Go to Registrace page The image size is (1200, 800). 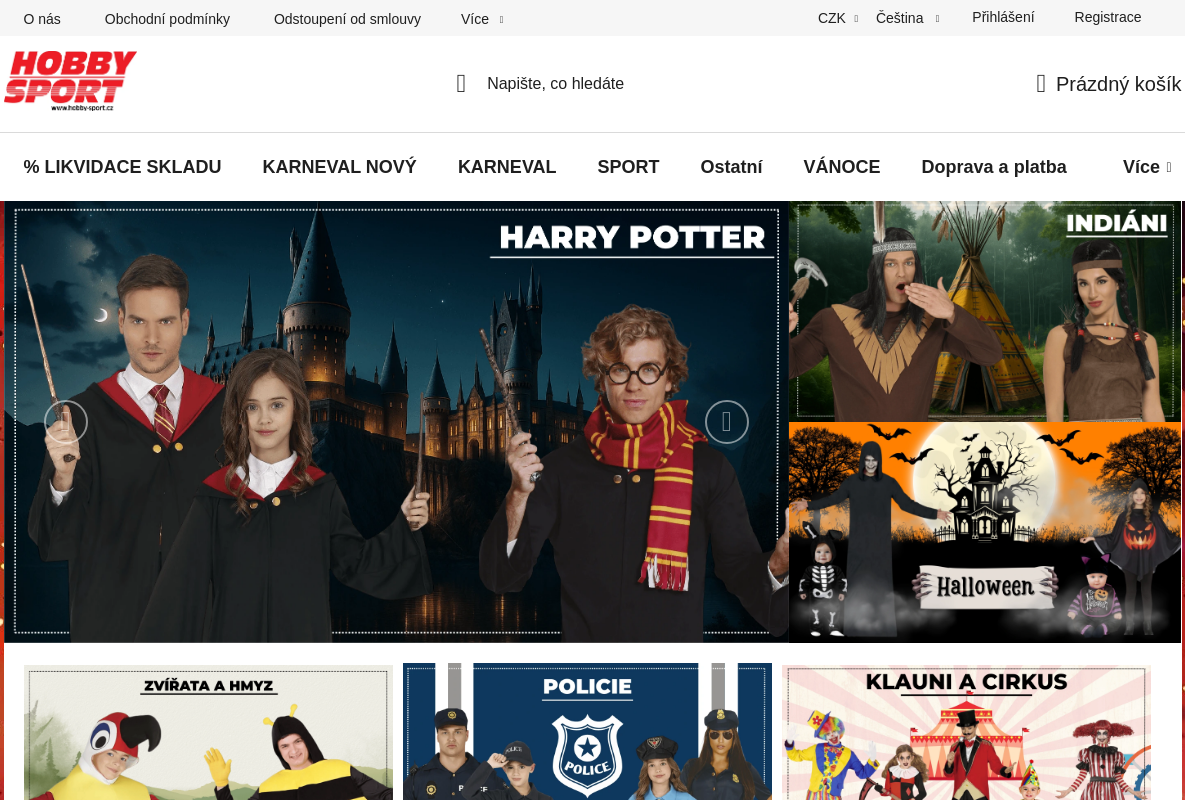point(1108,17)
